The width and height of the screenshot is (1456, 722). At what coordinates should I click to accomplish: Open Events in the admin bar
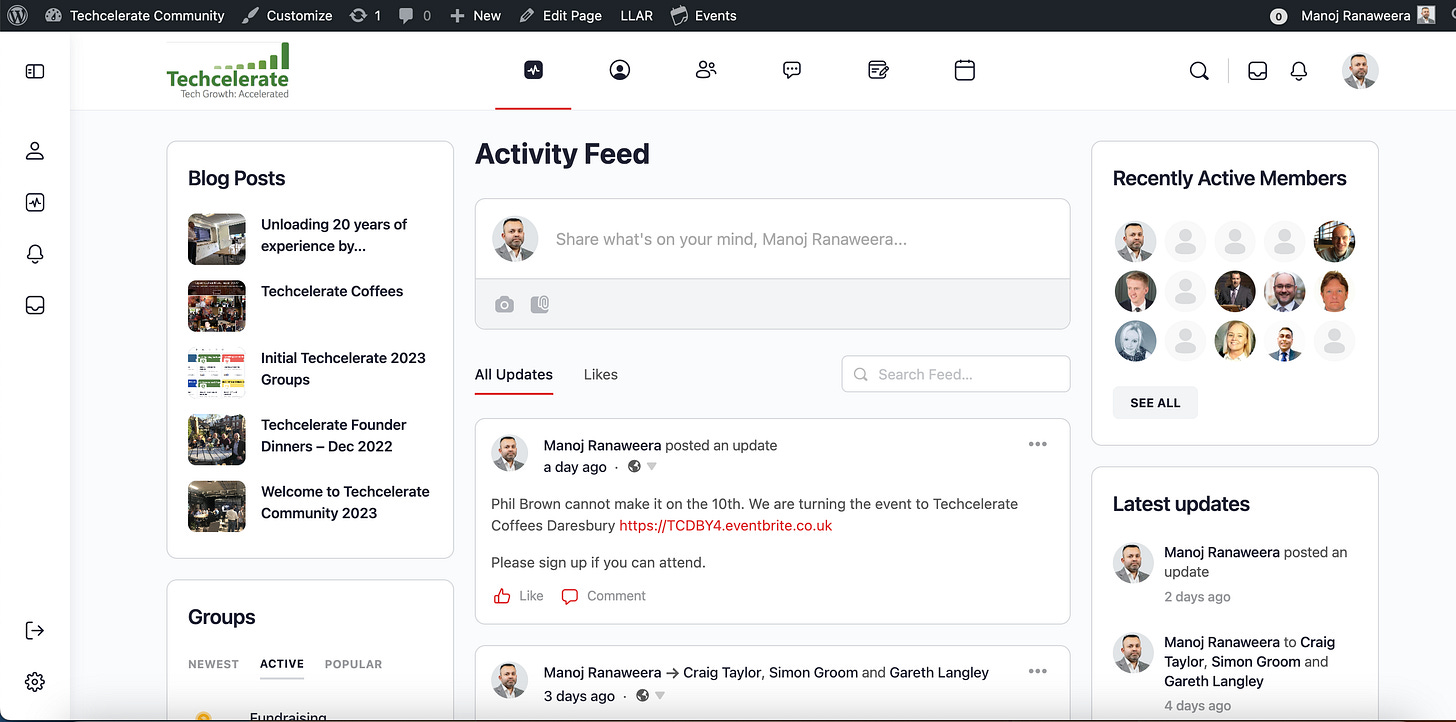click(703, 15)
